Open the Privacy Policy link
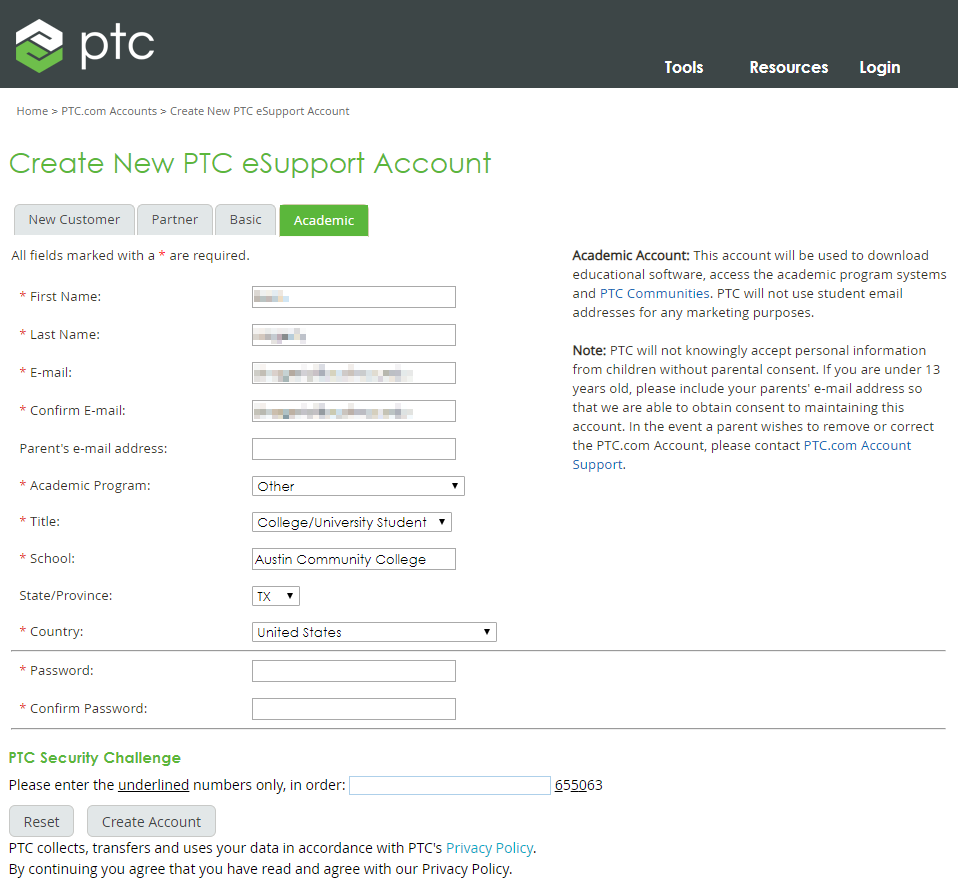Screen dimensions: 958x888 489,848
